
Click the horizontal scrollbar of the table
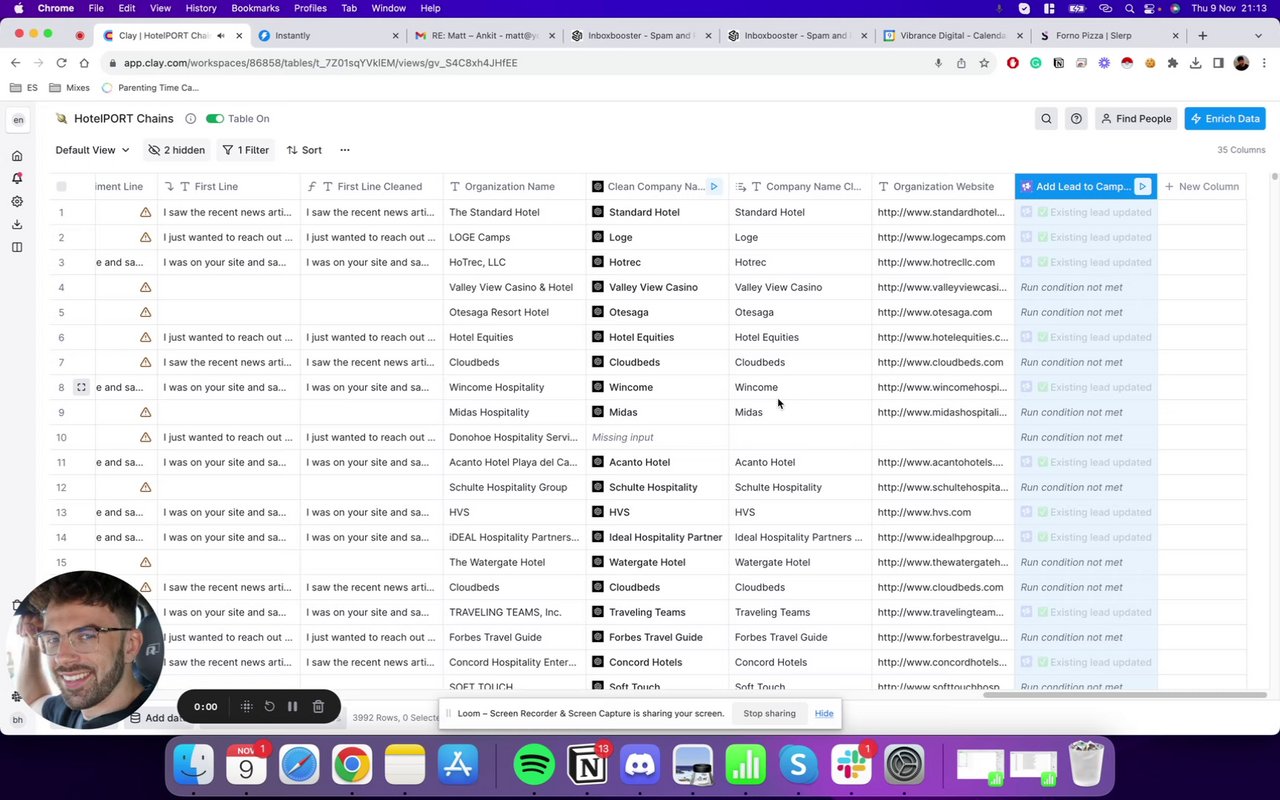click(1125, 694)
